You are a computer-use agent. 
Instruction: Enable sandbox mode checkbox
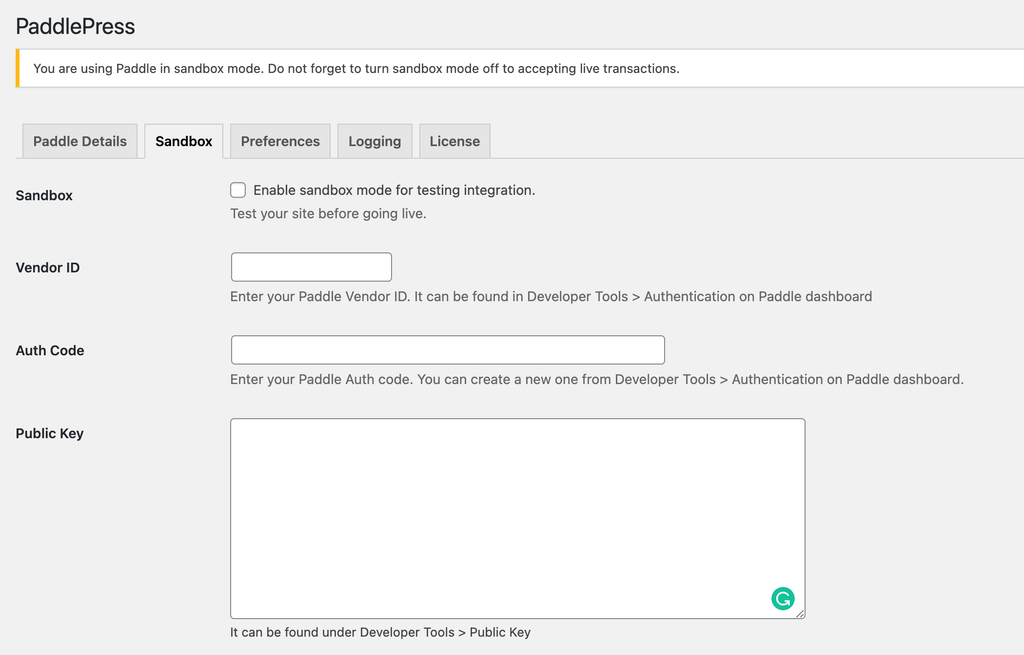coord(238,190)
